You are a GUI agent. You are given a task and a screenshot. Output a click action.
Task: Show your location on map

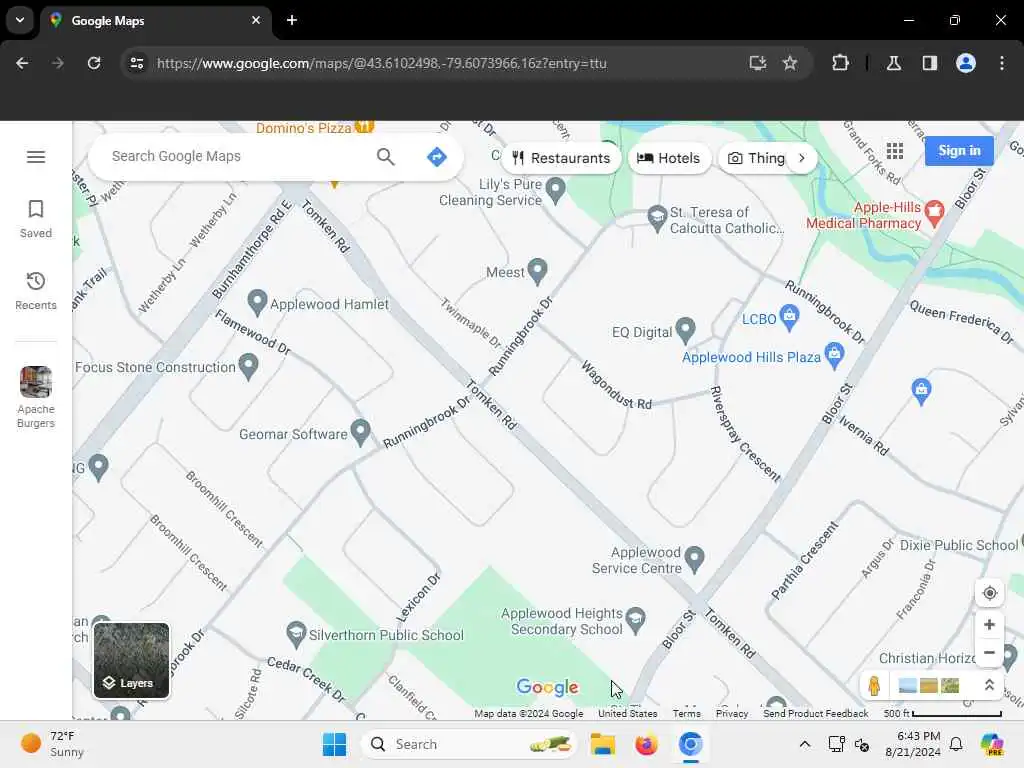989,593
